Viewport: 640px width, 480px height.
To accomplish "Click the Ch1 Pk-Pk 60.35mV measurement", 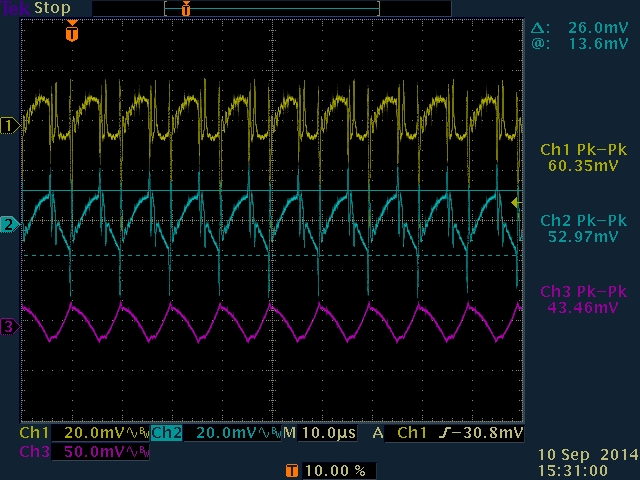I will click(x=584, y=158).
